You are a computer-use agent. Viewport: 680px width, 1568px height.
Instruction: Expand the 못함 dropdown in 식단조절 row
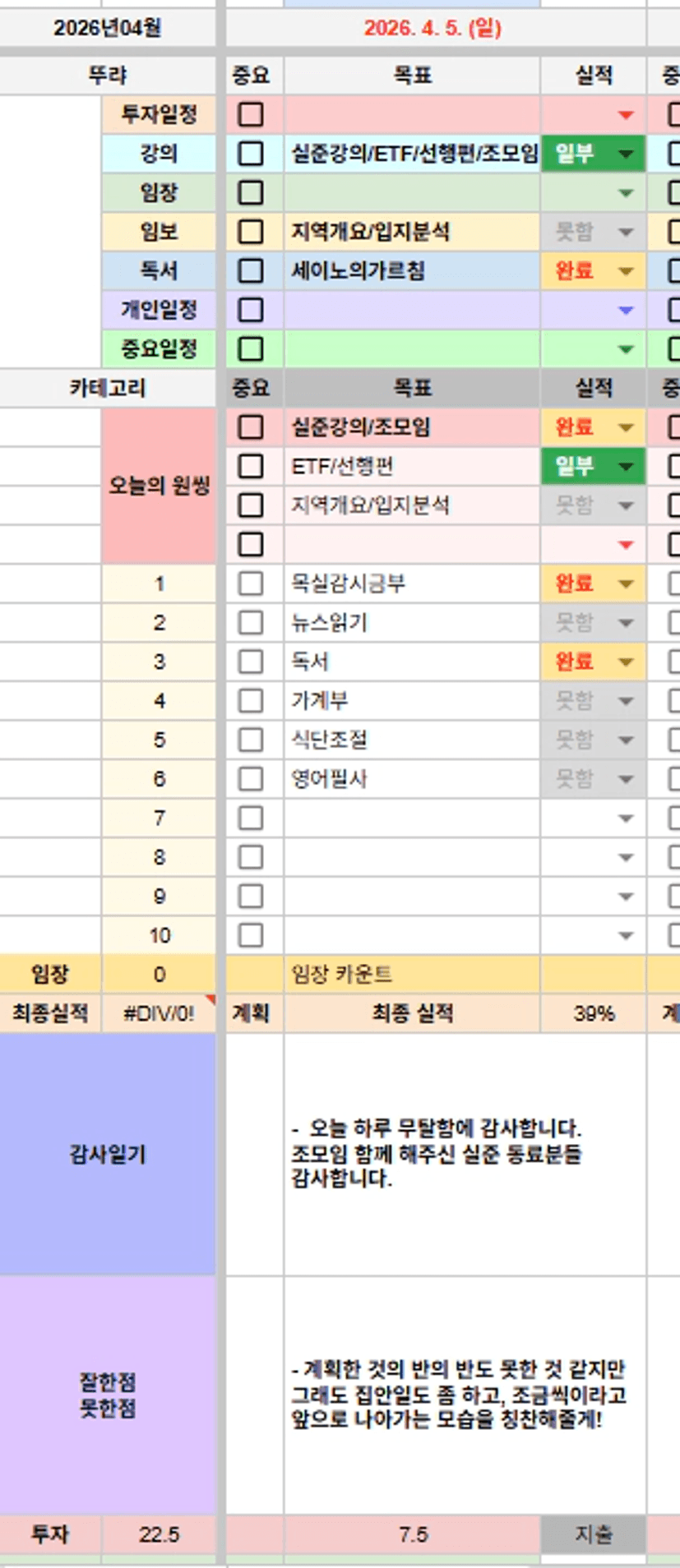pos(626,740)
